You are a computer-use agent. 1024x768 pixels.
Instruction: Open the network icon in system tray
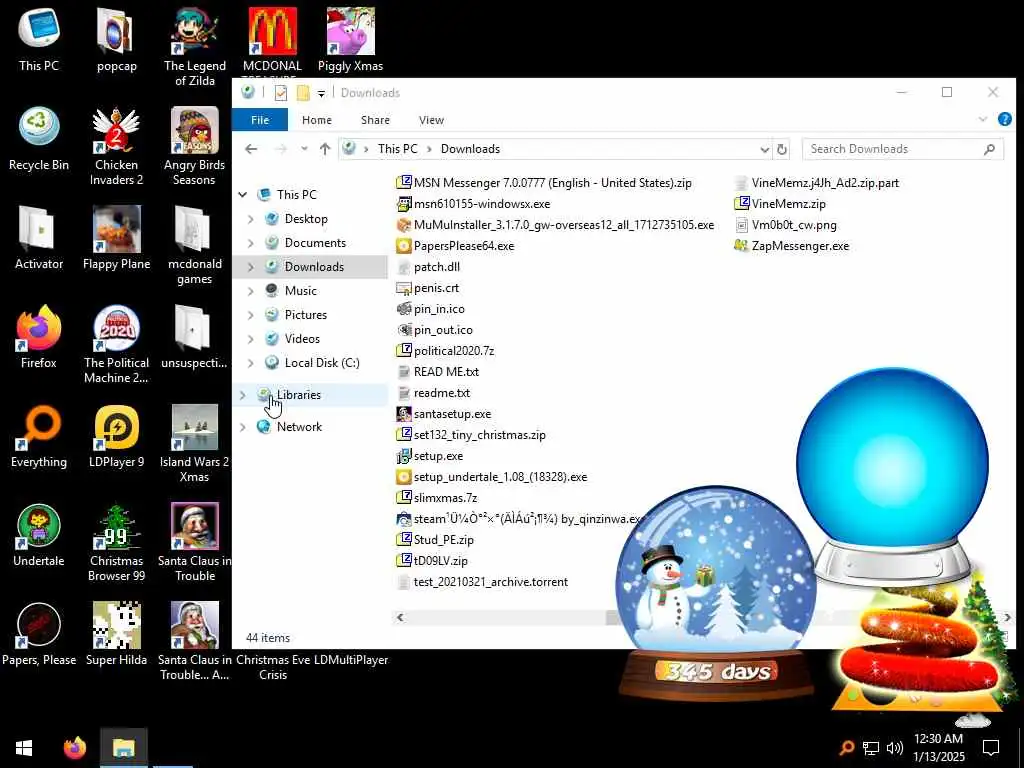tap(871, 748)
